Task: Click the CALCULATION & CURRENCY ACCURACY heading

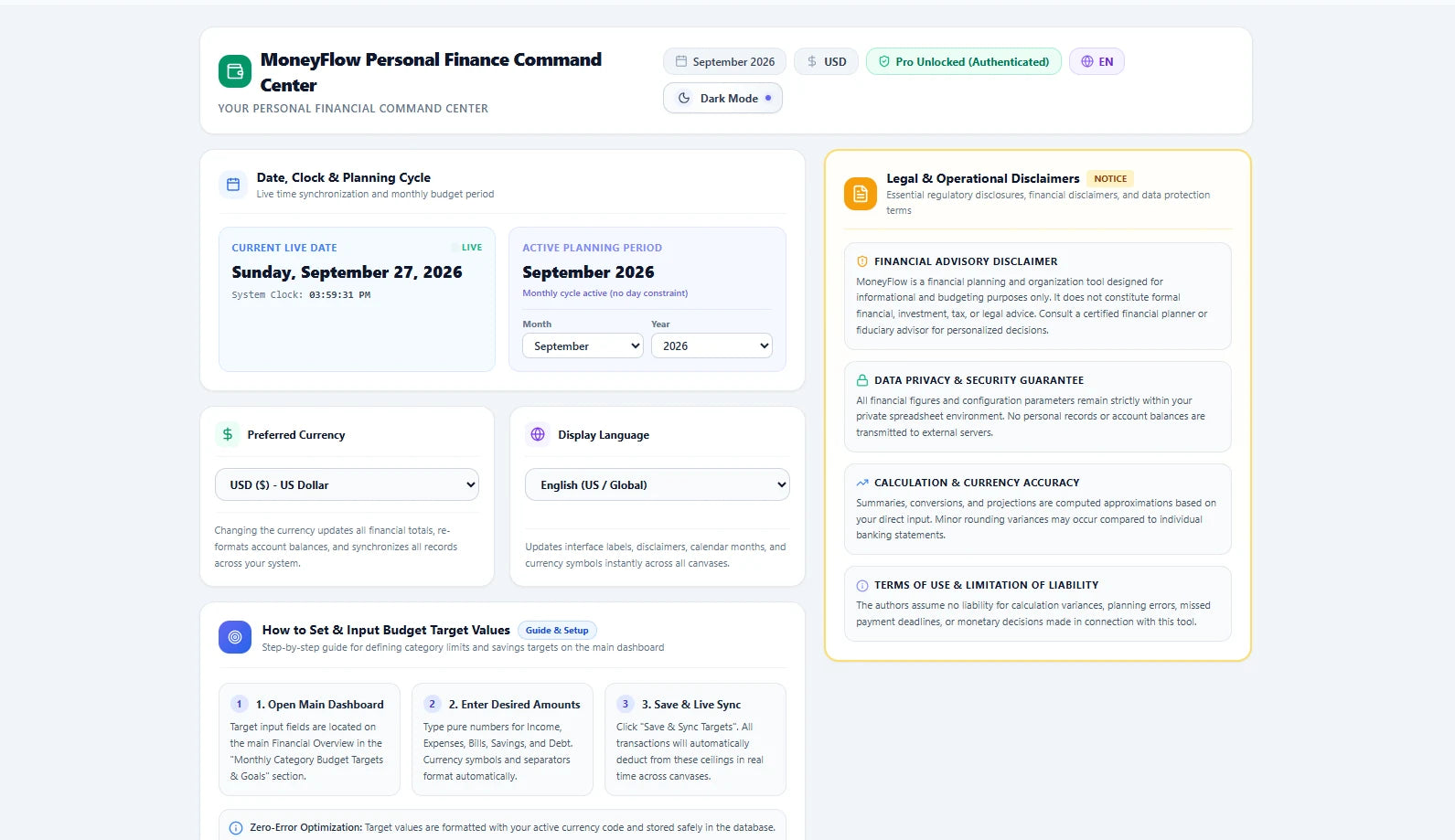Action: tap(977, 483)
